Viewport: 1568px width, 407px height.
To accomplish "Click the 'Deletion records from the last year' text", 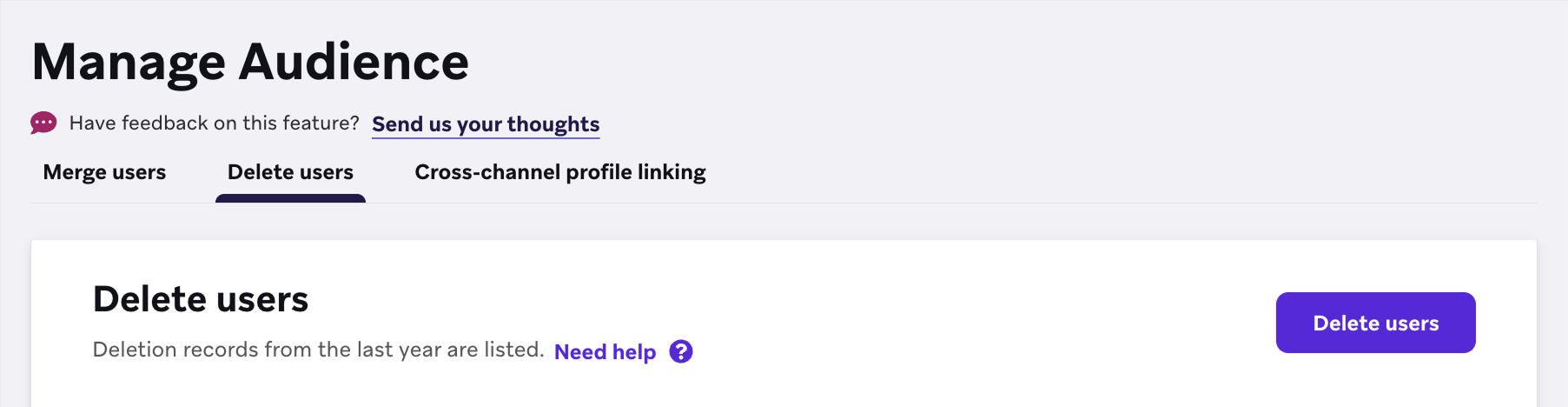I will [318, 350].
